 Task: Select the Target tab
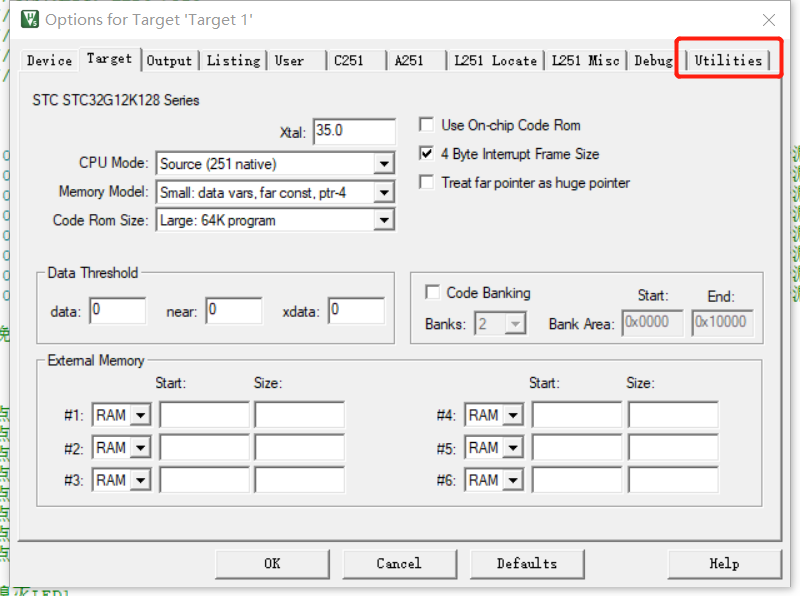pos(109,59)
